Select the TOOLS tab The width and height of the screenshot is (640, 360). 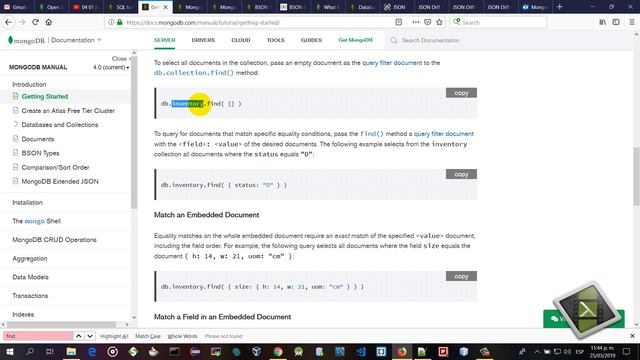tap(276, 40)
